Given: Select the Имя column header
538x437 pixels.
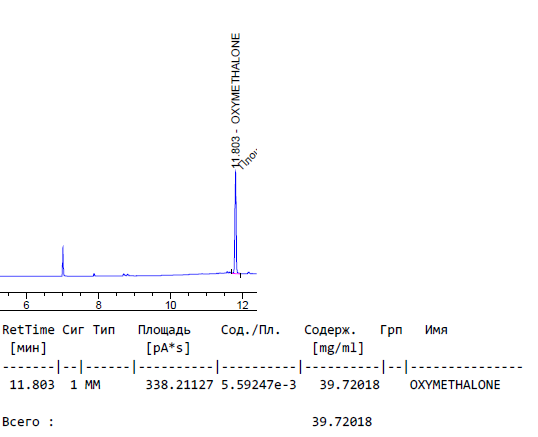Looking at the screenshot, I should pyautogui.click(x=436, y=330).
